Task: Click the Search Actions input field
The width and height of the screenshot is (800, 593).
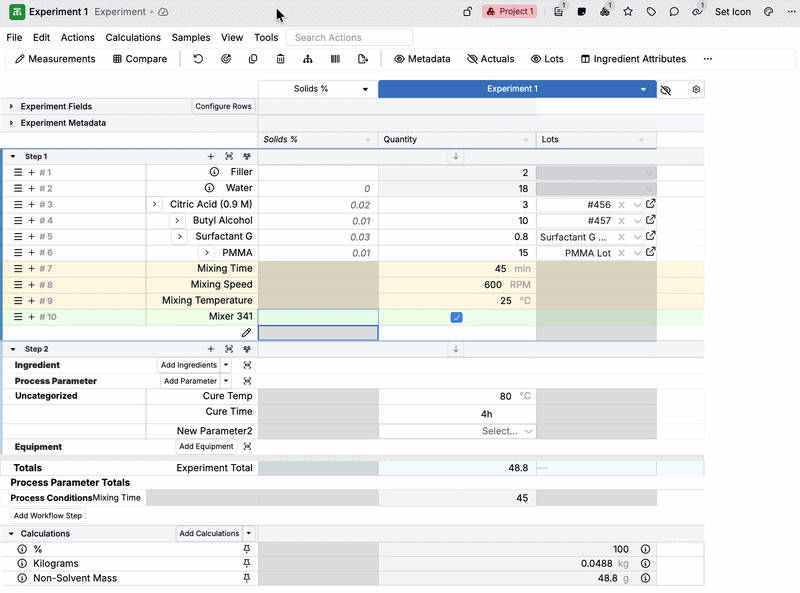Action: (348, 38)
